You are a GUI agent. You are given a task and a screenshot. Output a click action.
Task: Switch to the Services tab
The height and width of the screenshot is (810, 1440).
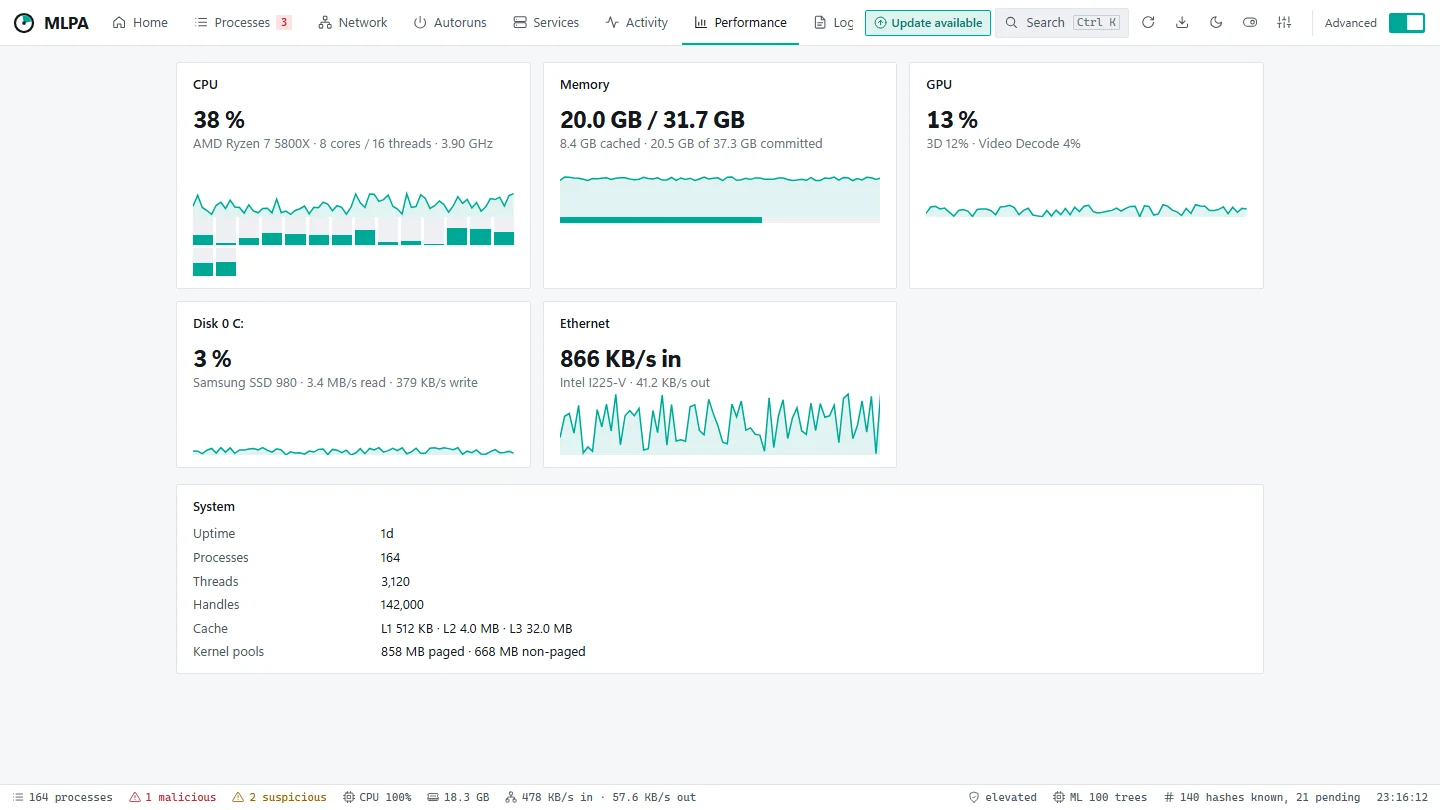pos(546,22)
